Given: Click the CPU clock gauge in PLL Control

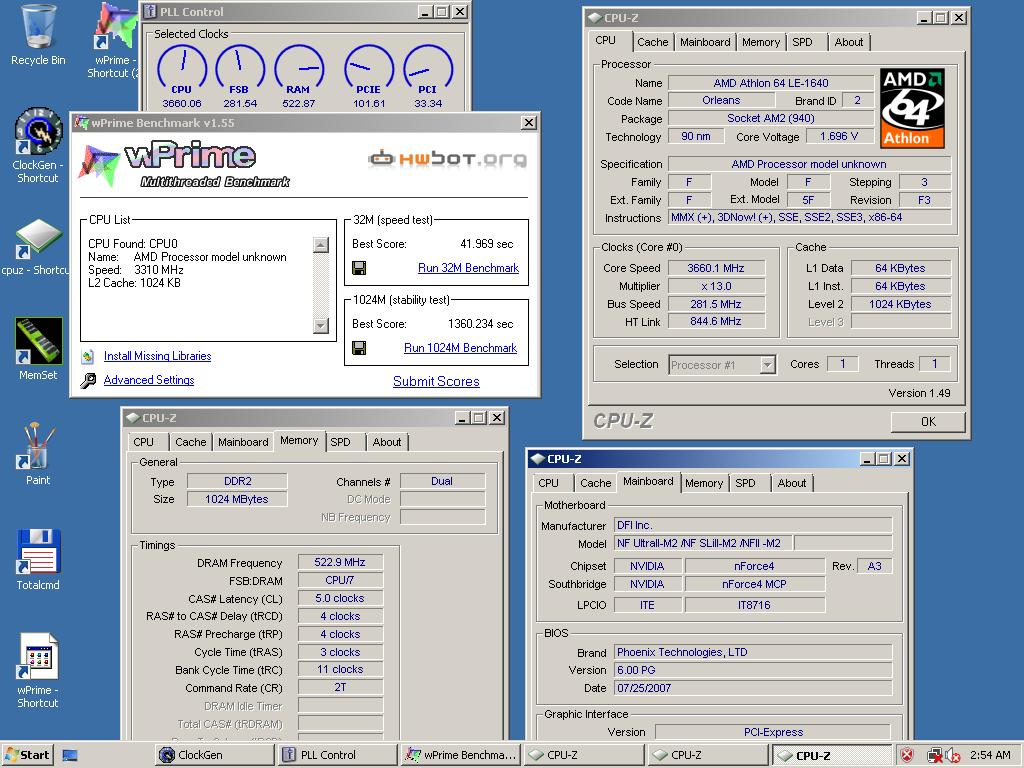Looking at the screenshot, I should coord(182,70).
